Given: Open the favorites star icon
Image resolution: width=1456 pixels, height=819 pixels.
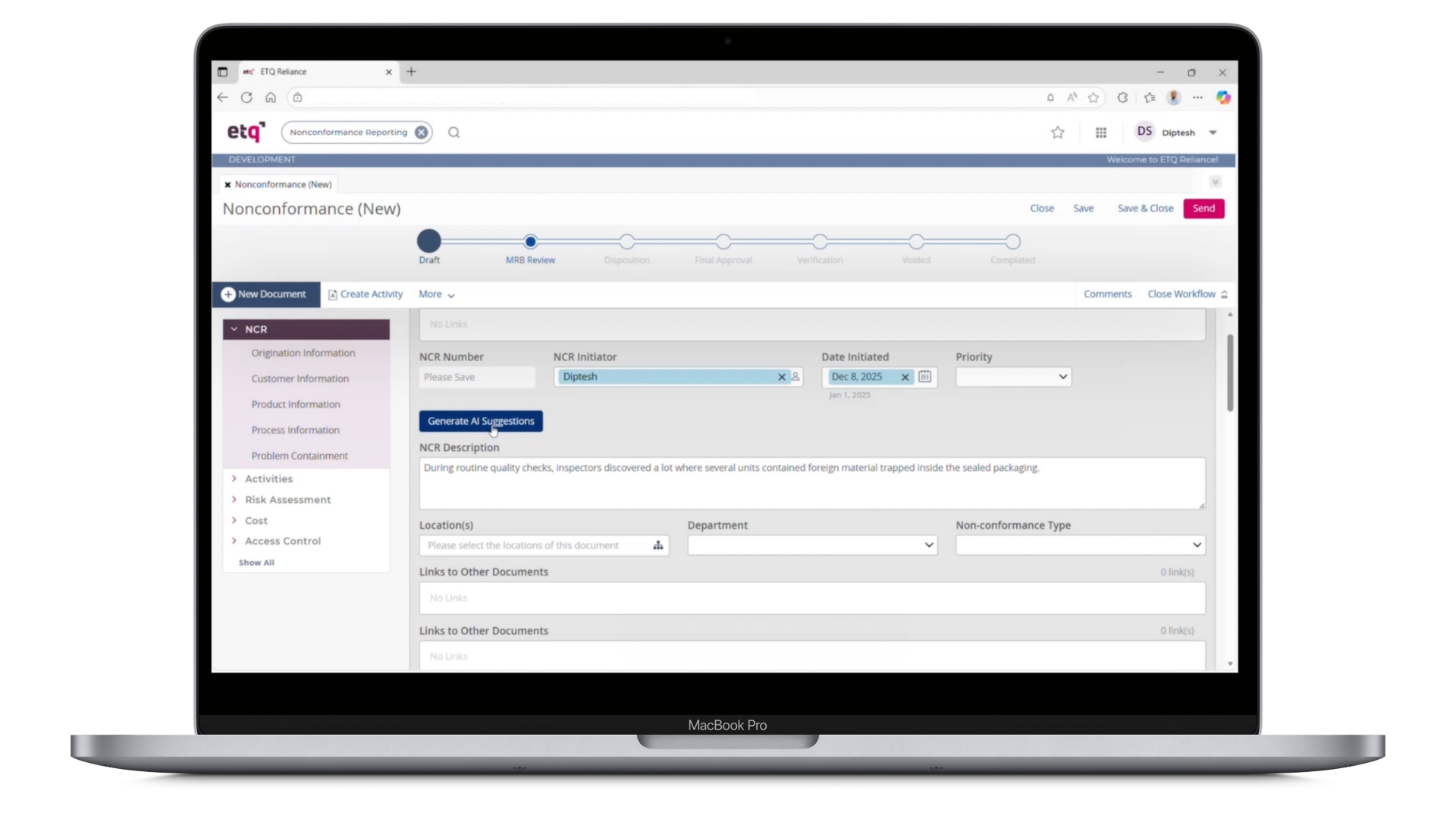Looking at the screenshot, I should tap(1057, 133).
